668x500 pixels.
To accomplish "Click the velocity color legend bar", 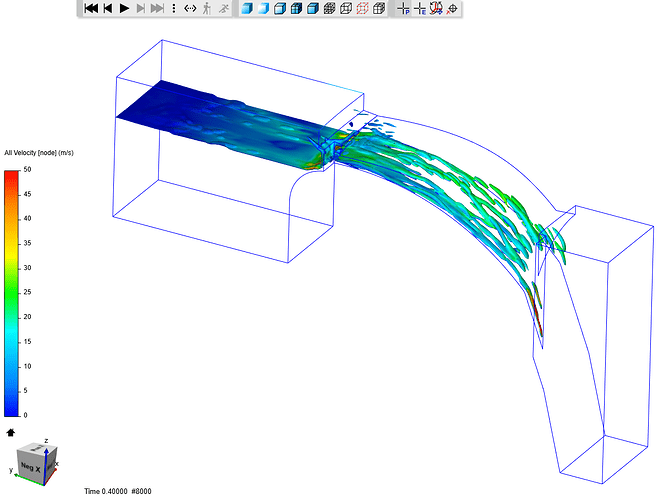I will [12, 293].
